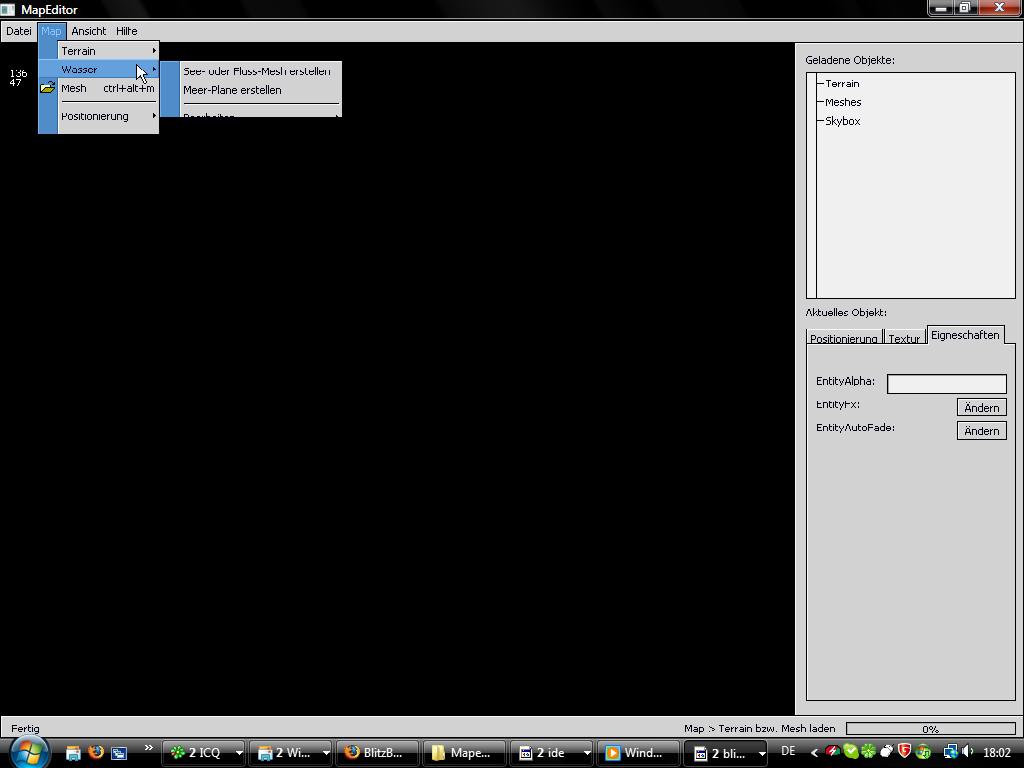Image resolution: width=1024 pixels, height=768 pixels.
Task: Click Ändern button next to EntityAutoFade
Action: (981, 431)
